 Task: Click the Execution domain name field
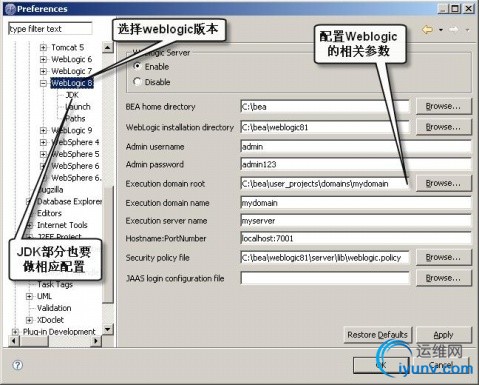(356, 203)
